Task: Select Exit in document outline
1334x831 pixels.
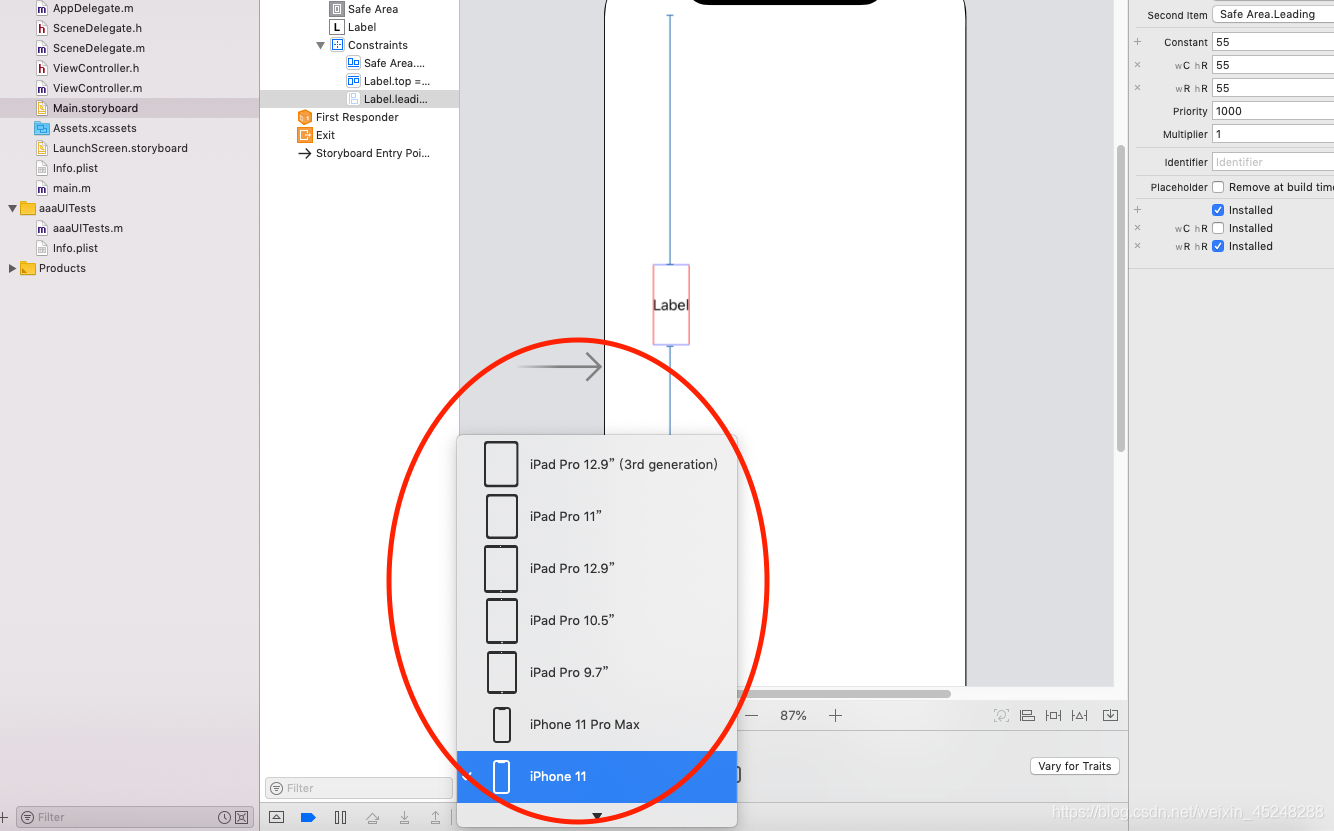Action: click(x=325, y=135)
